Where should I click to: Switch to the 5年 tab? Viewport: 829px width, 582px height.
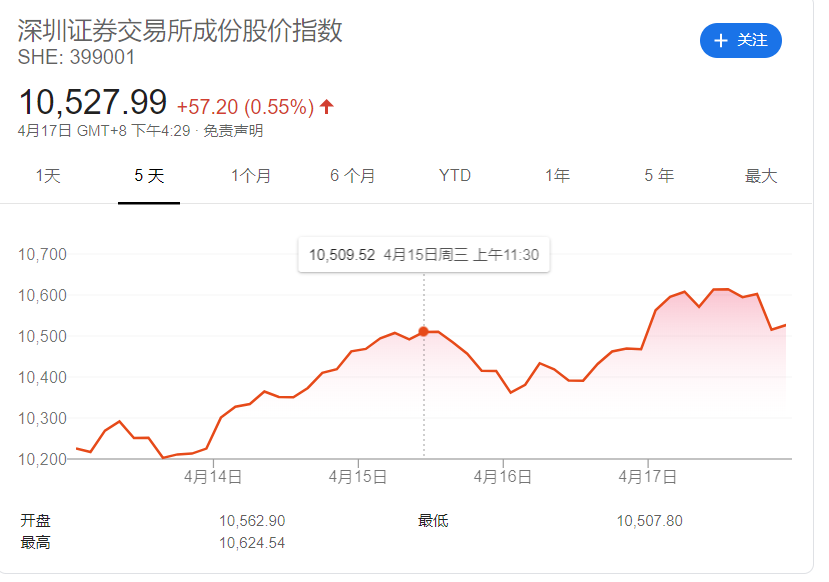[658, 176]
